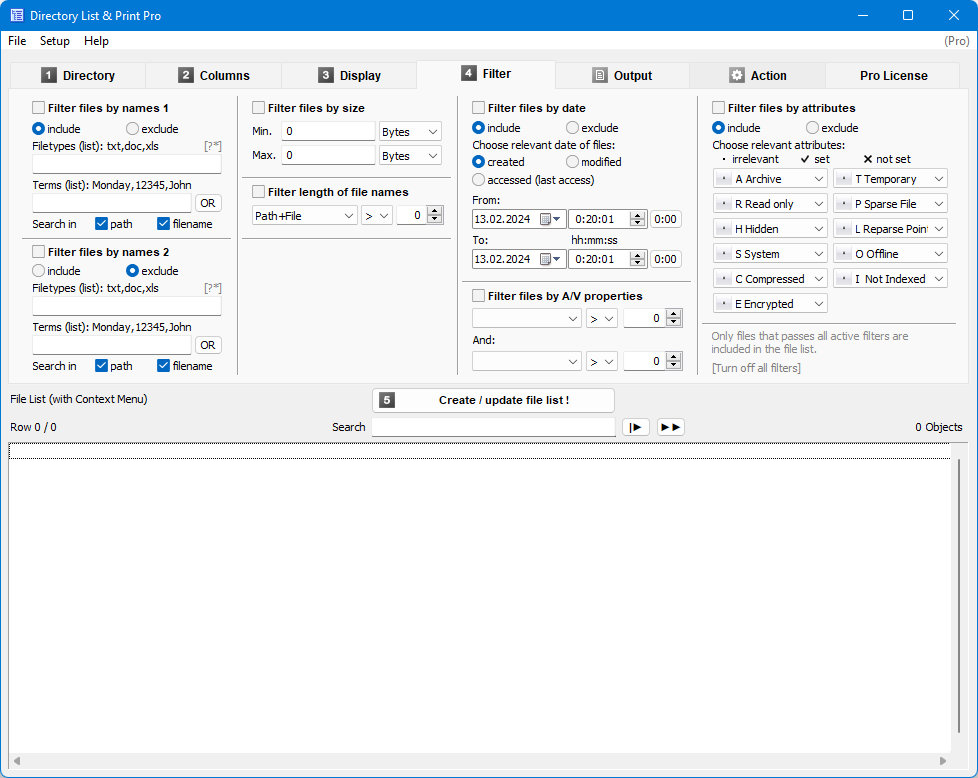Click the first A/V property value spinner
This screenshot has width=978, height=778.
click(x=674, y=318)
